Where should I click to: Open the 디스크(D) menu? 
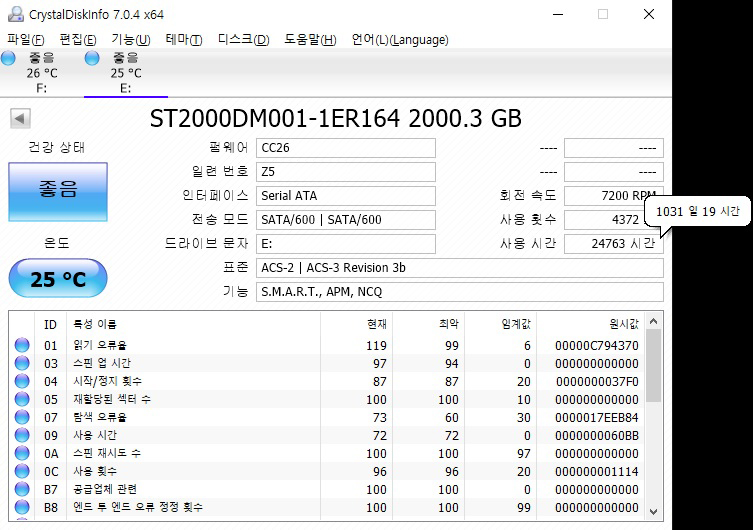pos(243,39)
